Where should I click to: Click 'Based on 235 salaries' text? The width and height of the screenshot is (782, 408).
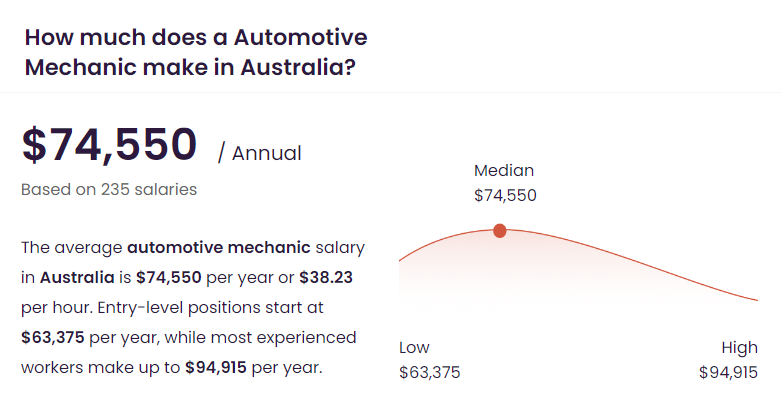pyautogui.click(x=109, y=190)
